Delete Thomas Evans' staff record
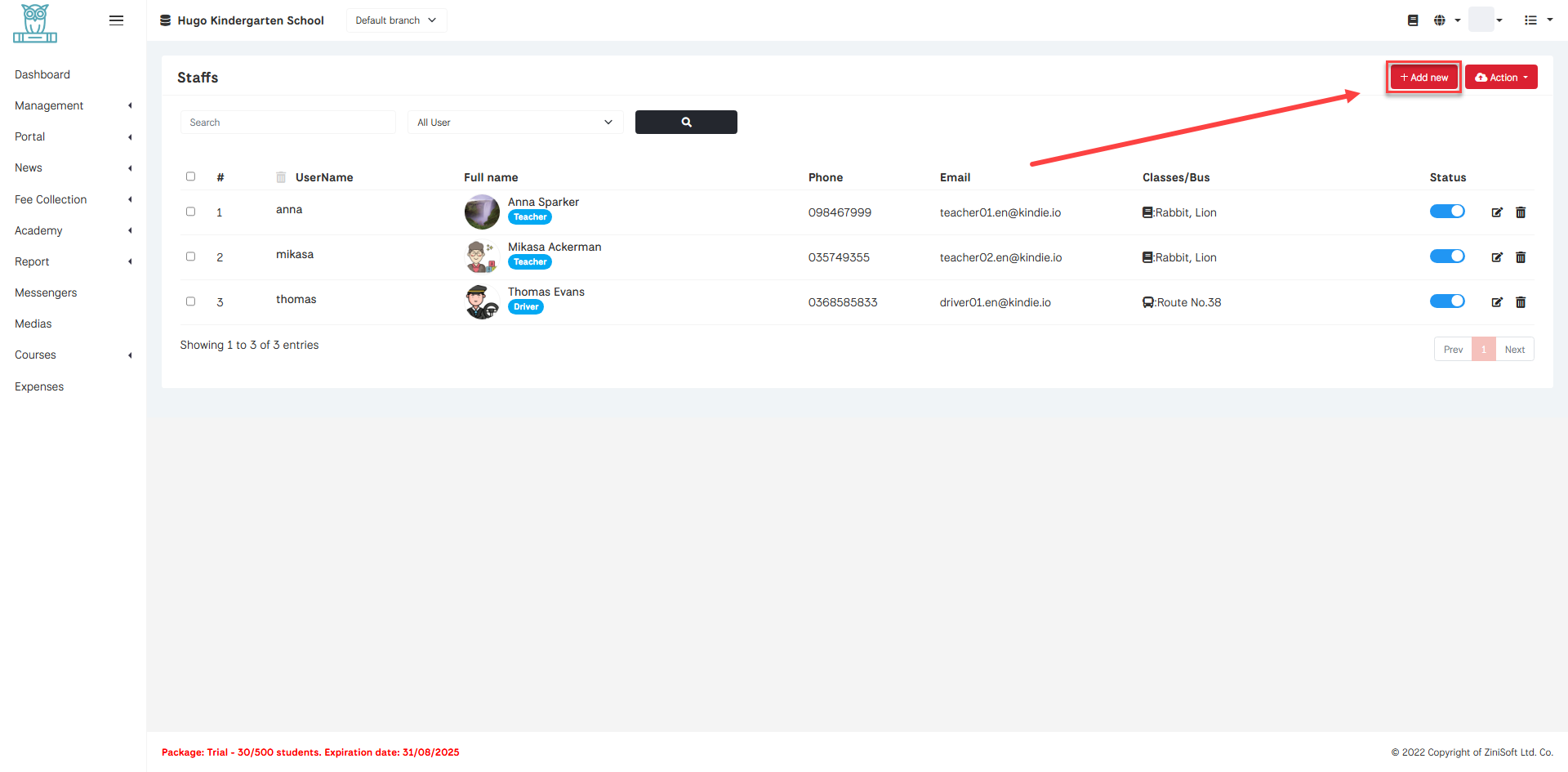1568x772 pixels. tap(1520, 302)
